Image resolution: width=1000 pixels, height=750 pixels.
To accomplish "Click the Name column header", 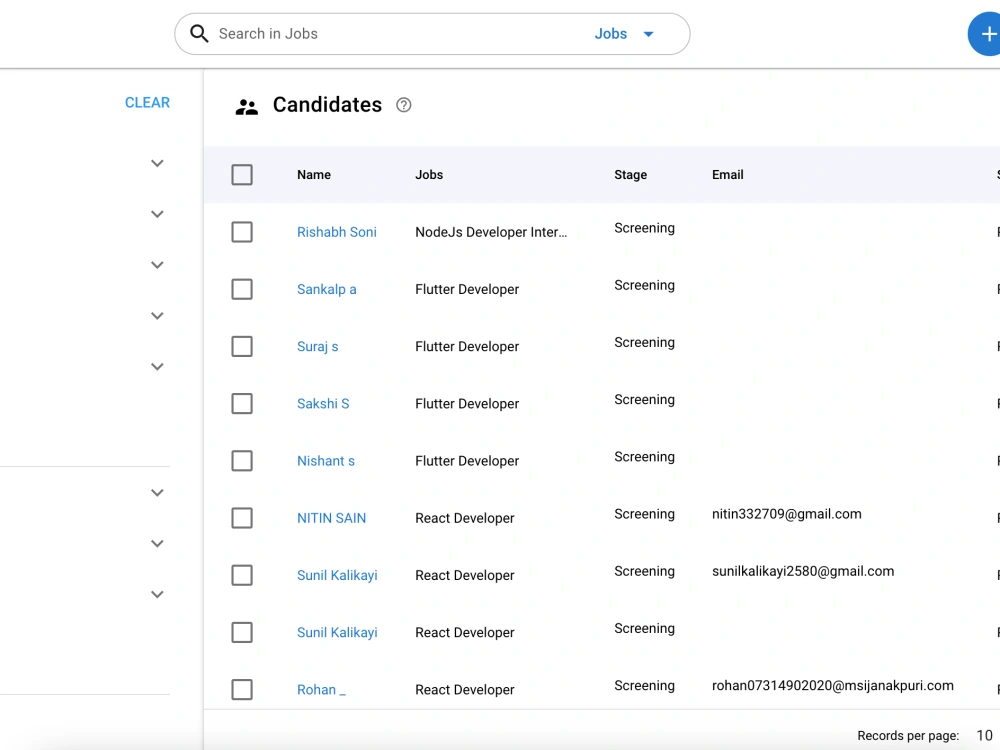I will point(313,174).
